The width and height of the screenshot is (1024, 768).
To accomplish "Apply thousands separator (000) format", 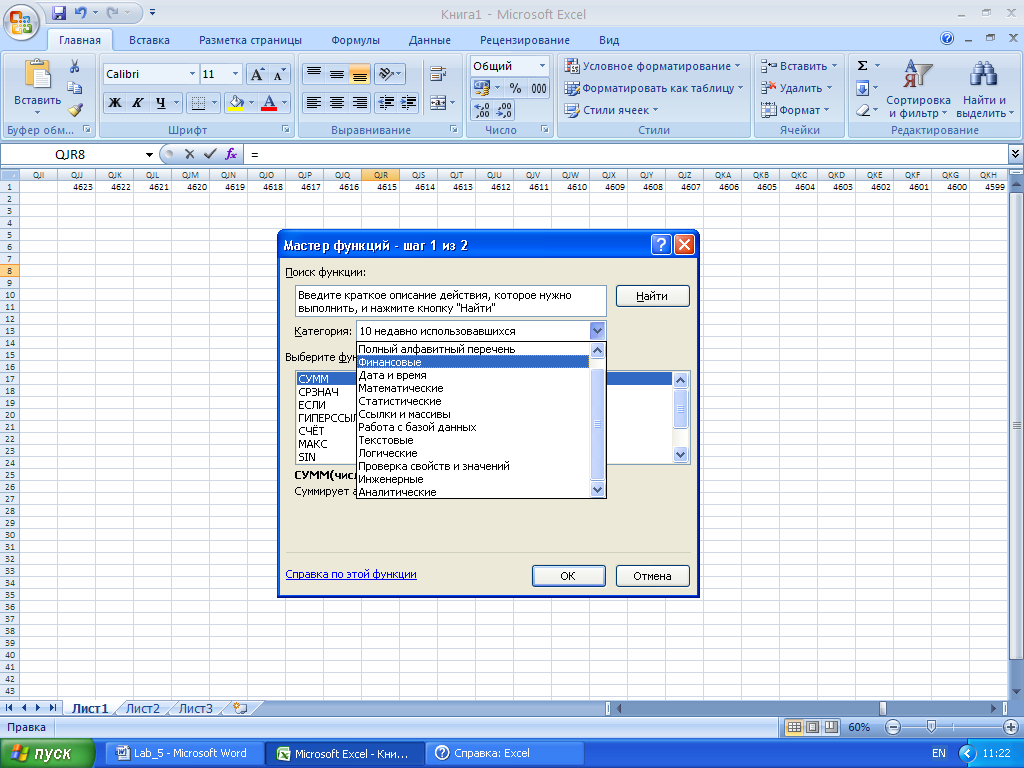I will click(x=539, y=88).
